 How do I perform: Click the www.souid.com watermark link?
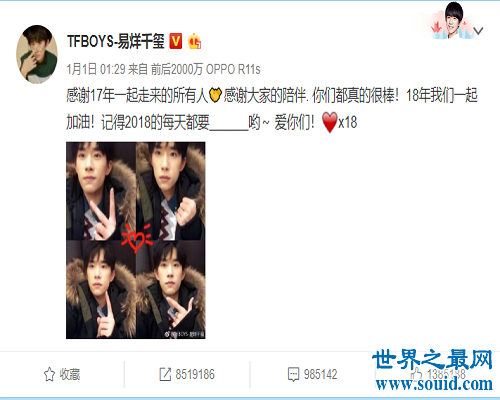(434, 384)
